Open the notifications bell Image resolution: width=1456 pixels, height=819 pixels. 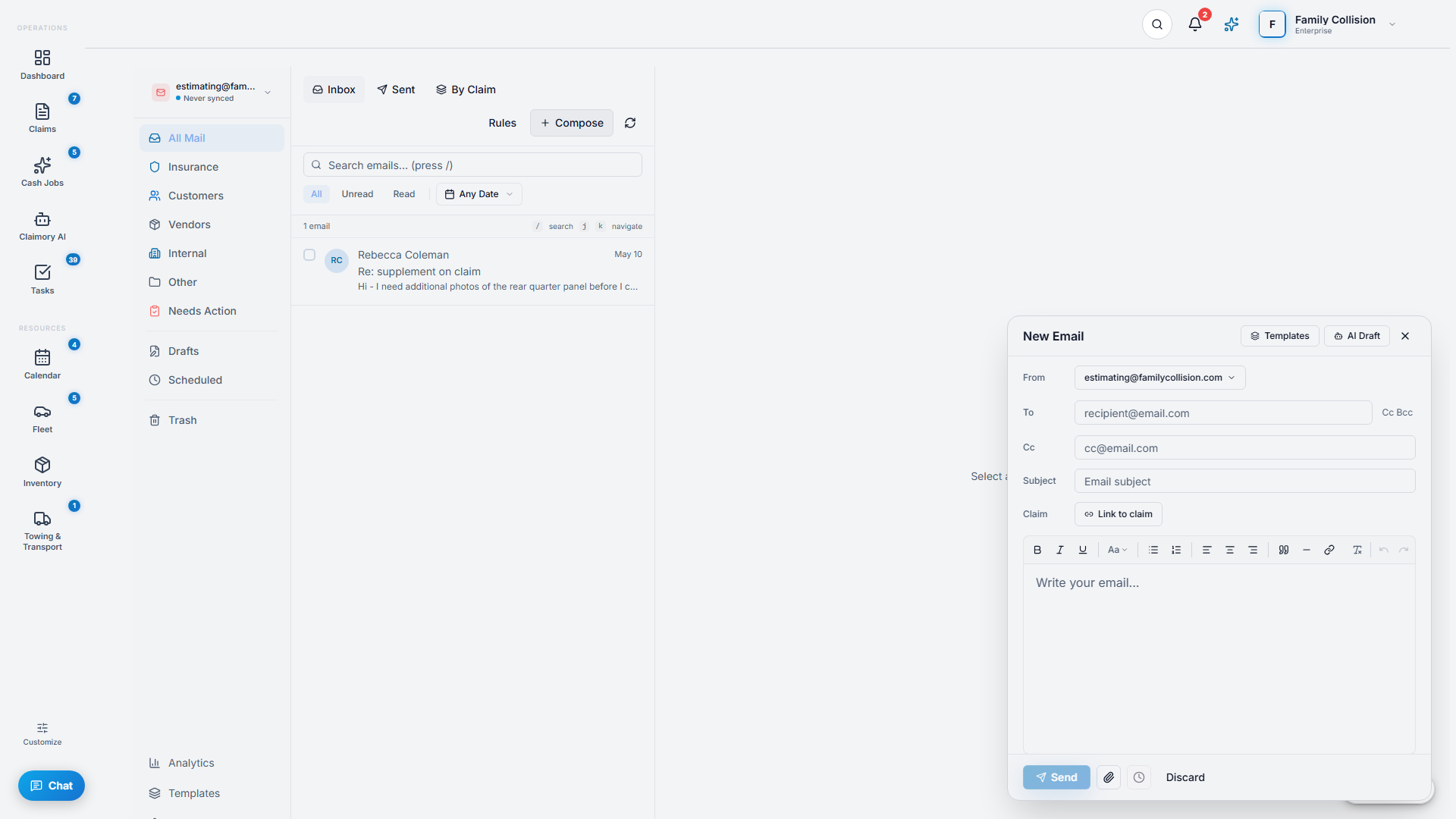[x=1195, y=24]
